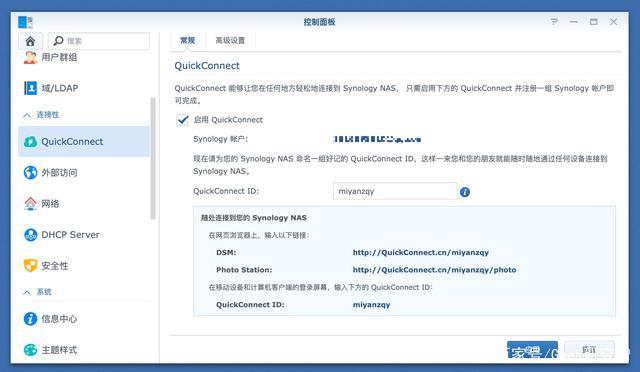Minimize the 控制面板 window
This screenshot has width=640, height=372.
point(574,22)
